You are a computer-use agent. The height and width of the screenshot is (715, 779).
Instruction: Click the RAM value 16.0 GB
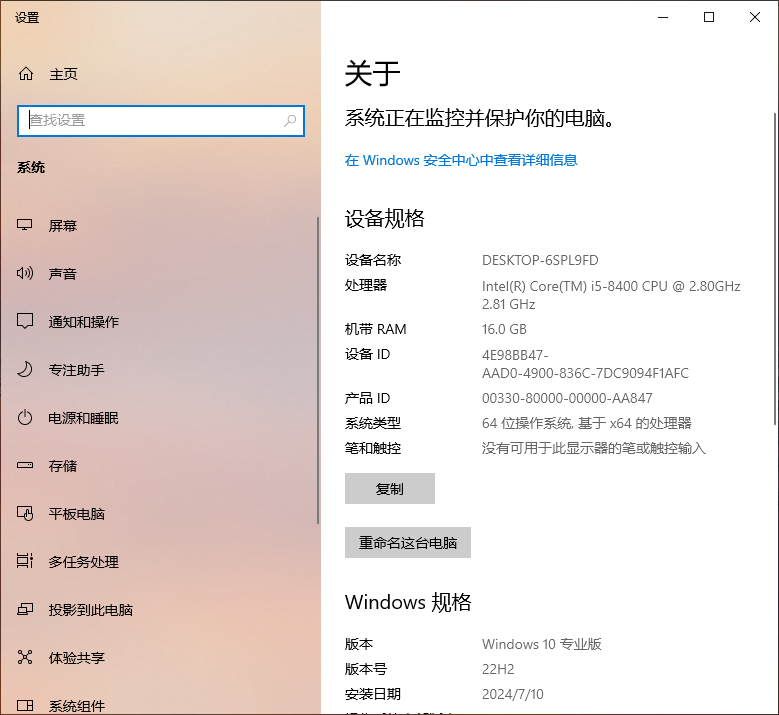click(504, 329)
